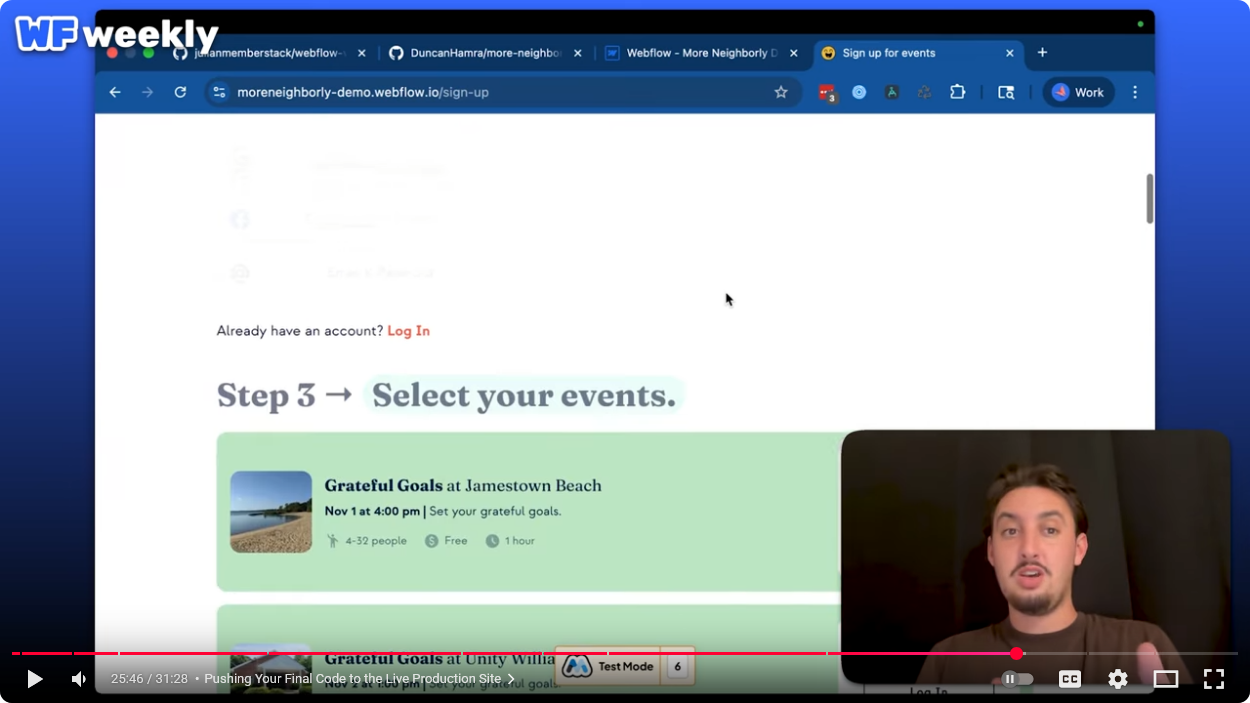Click the Jamestown Beach event thumbnail
The width and height of the screenshot is (1250, 703).
click(271, 512)
